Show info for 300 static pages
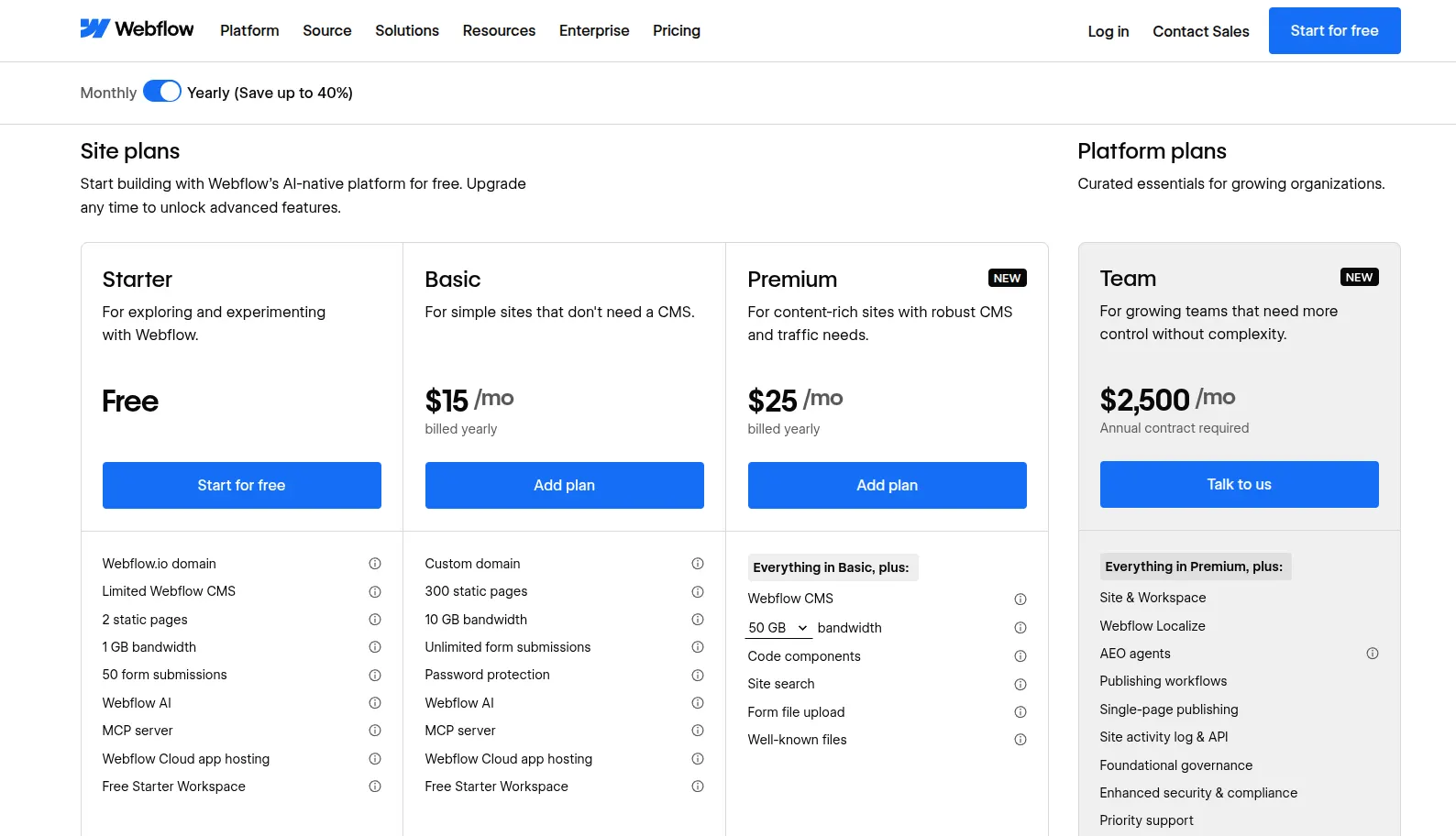The image size is (1456, 836). pyautogui.click(x=698, y=592)
